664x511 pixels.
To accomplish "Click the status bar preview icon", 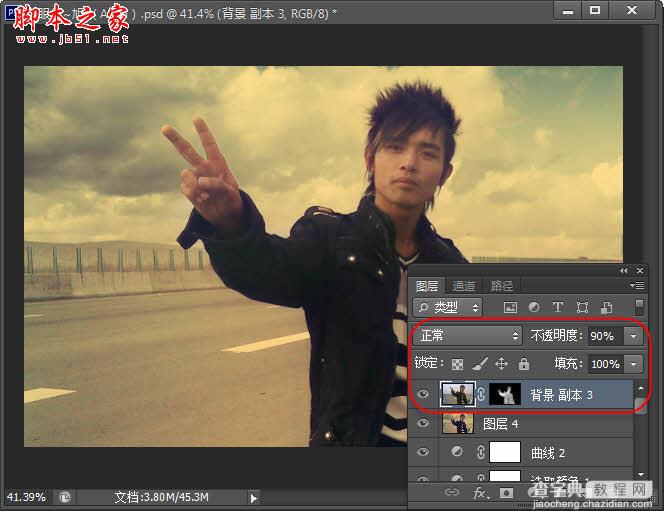I will coord(65,497).
